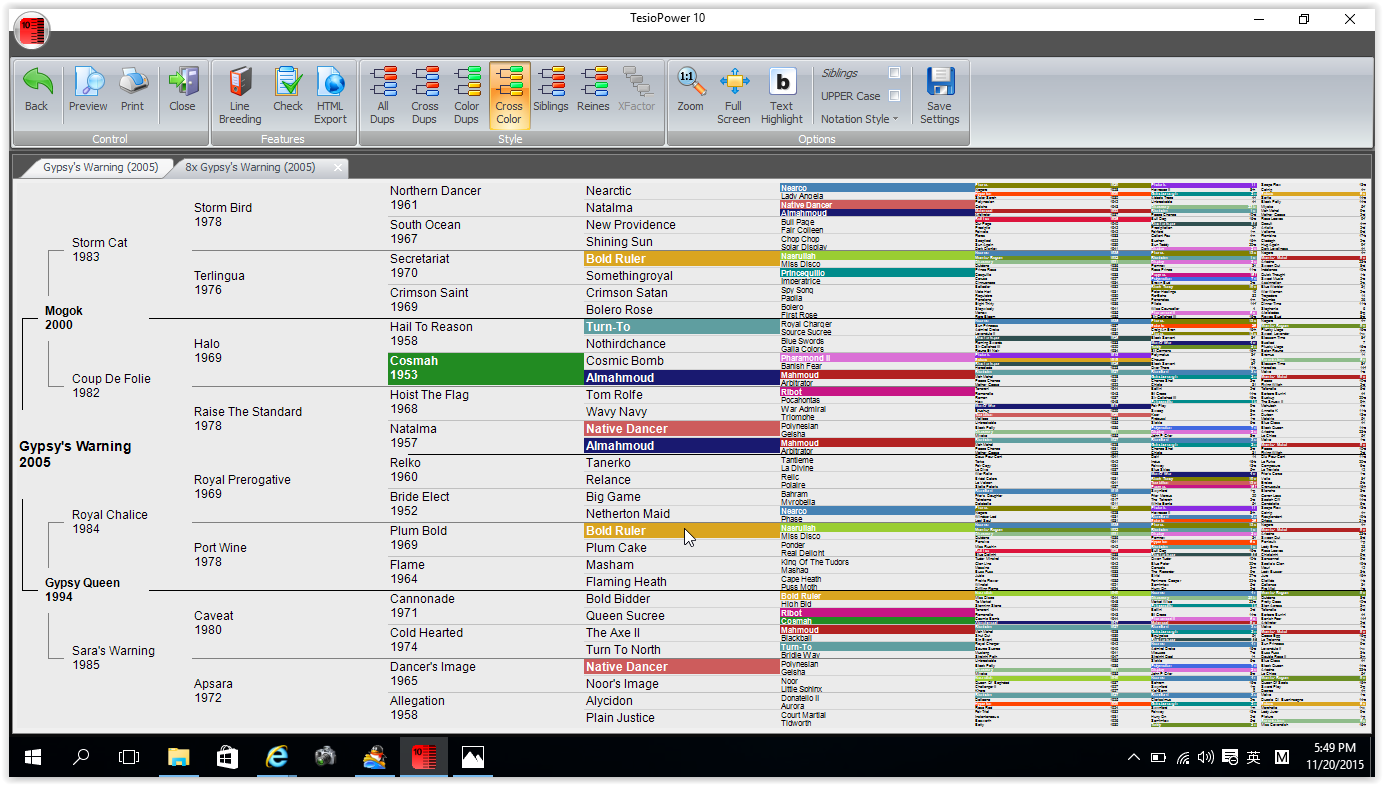Click Native Dancer cell above Noor's Image

point(681,667)
